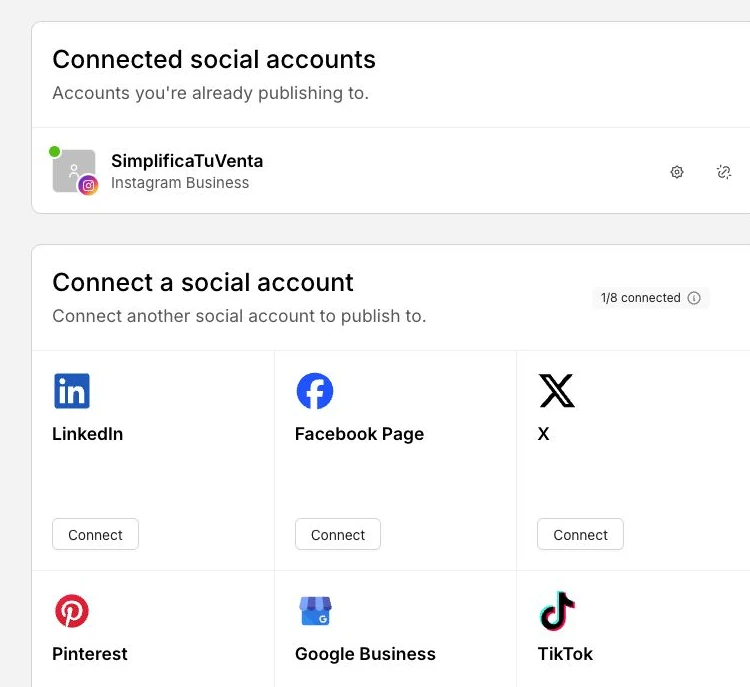
Task: Click the X logo icon
Action: click(x=557, y=391)
